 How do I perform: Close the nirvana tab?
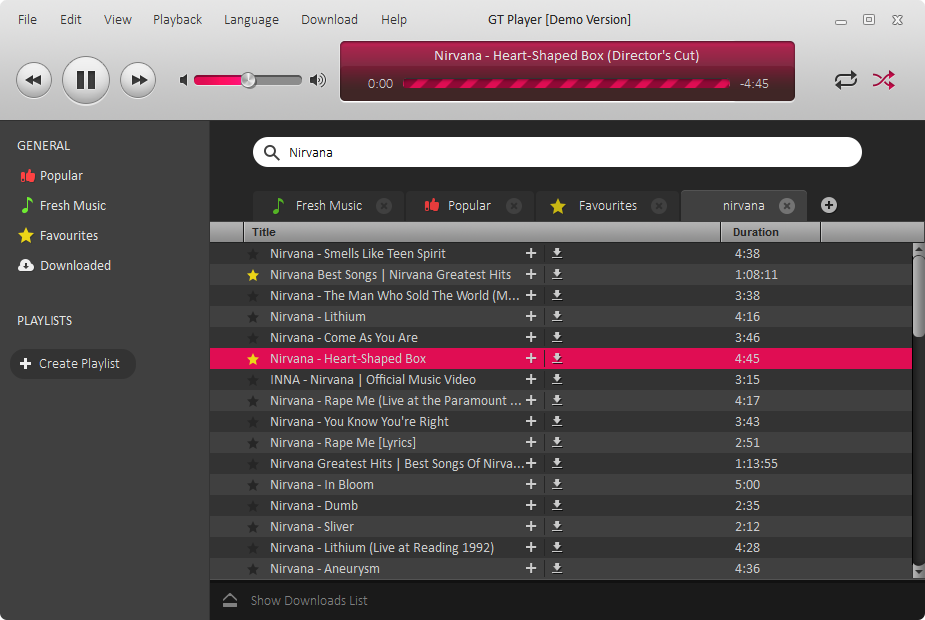point(786,206)
